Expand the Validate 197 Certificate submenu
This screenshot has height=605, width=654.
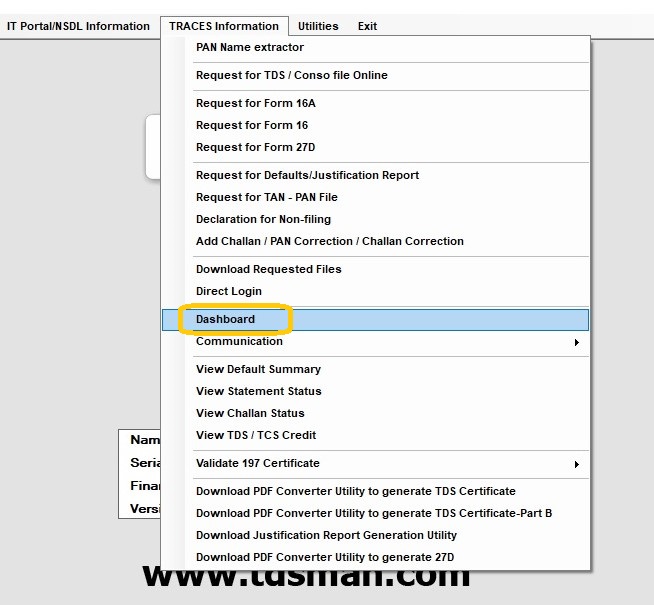(x=576, y=464)
